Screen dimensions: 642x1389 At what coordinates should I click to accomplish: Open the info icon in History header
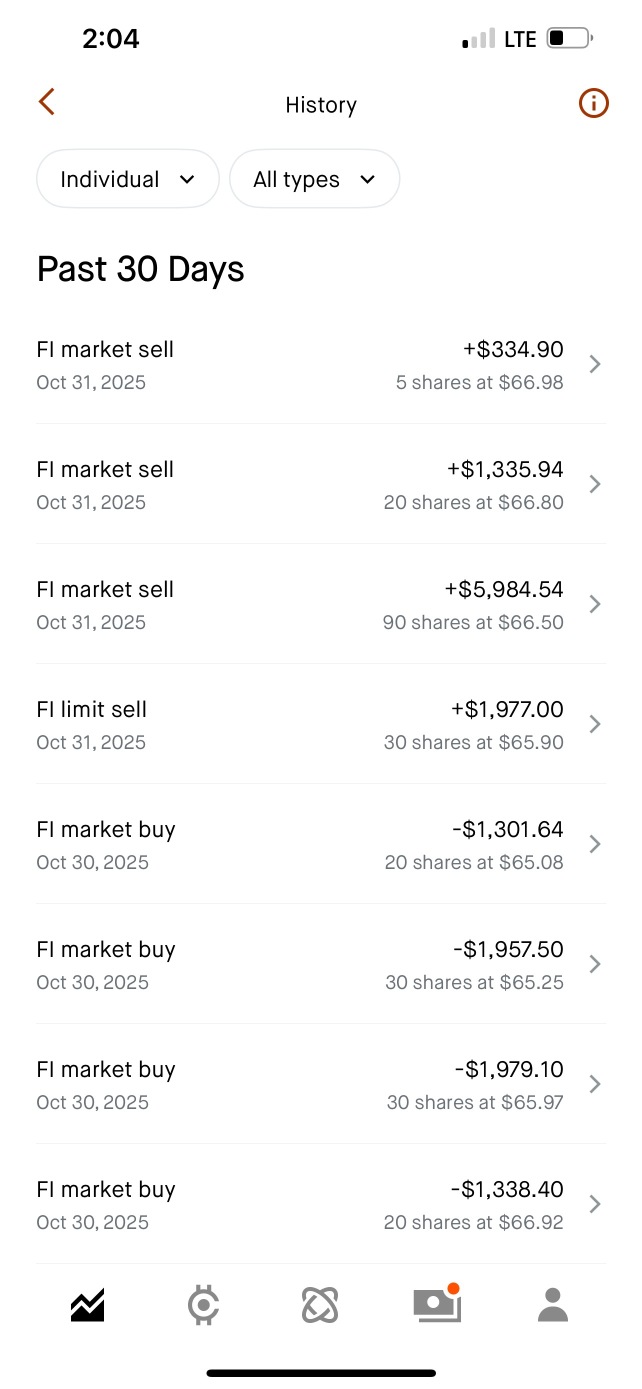tap(593, 103)
